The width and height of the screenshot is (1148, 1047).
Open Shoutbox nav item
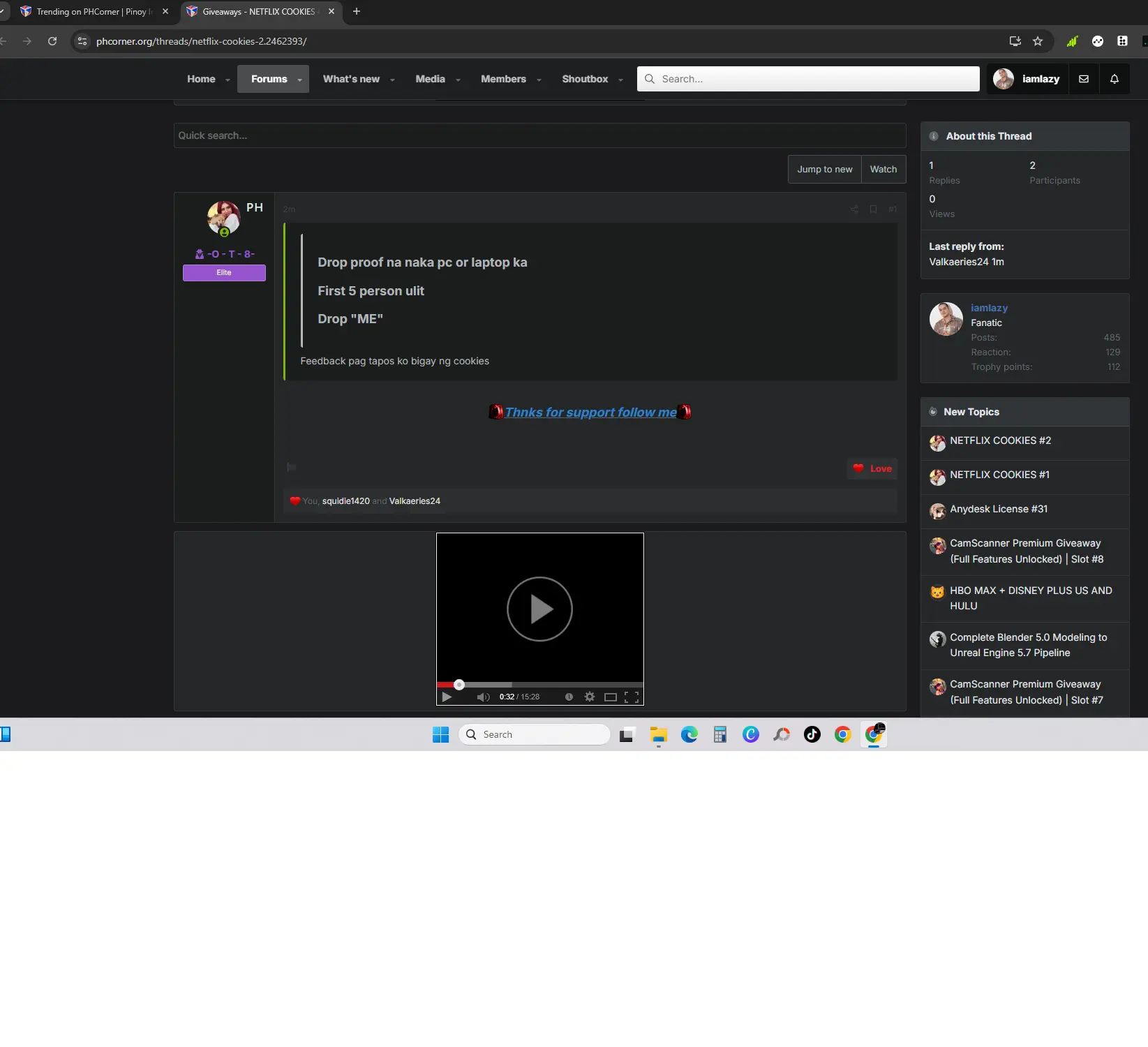coord(585,79)
